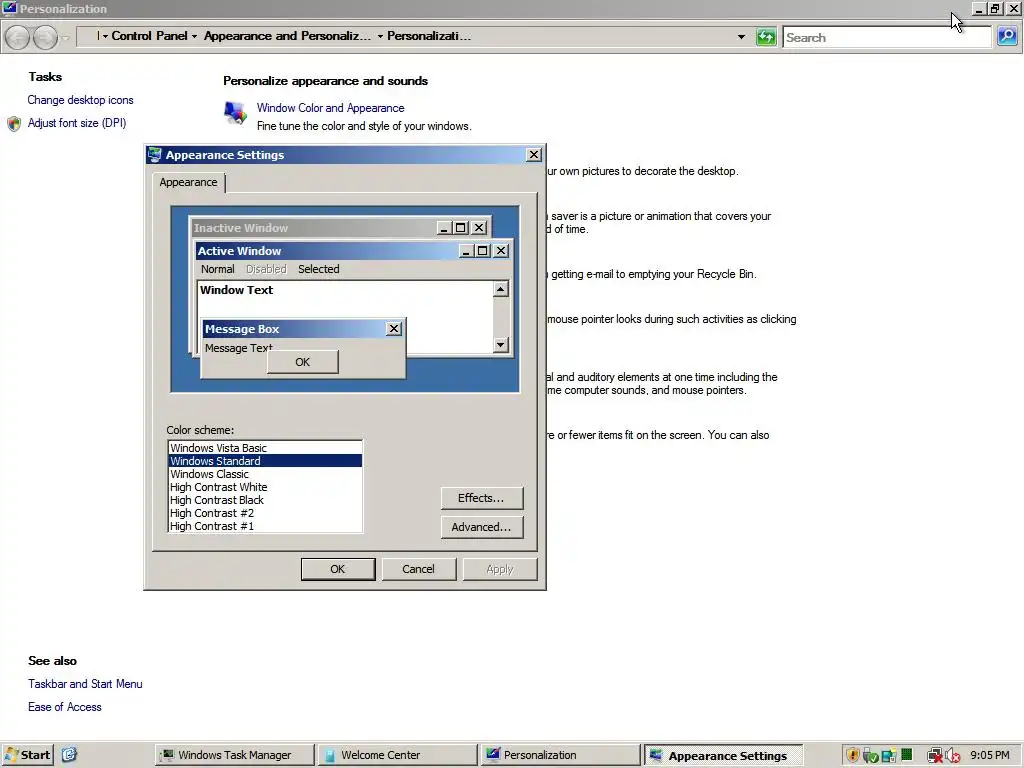This screenshot has width=1024, height=768.
Task: Open recent pages dropdown next to Forward
Action: (65, 38)
